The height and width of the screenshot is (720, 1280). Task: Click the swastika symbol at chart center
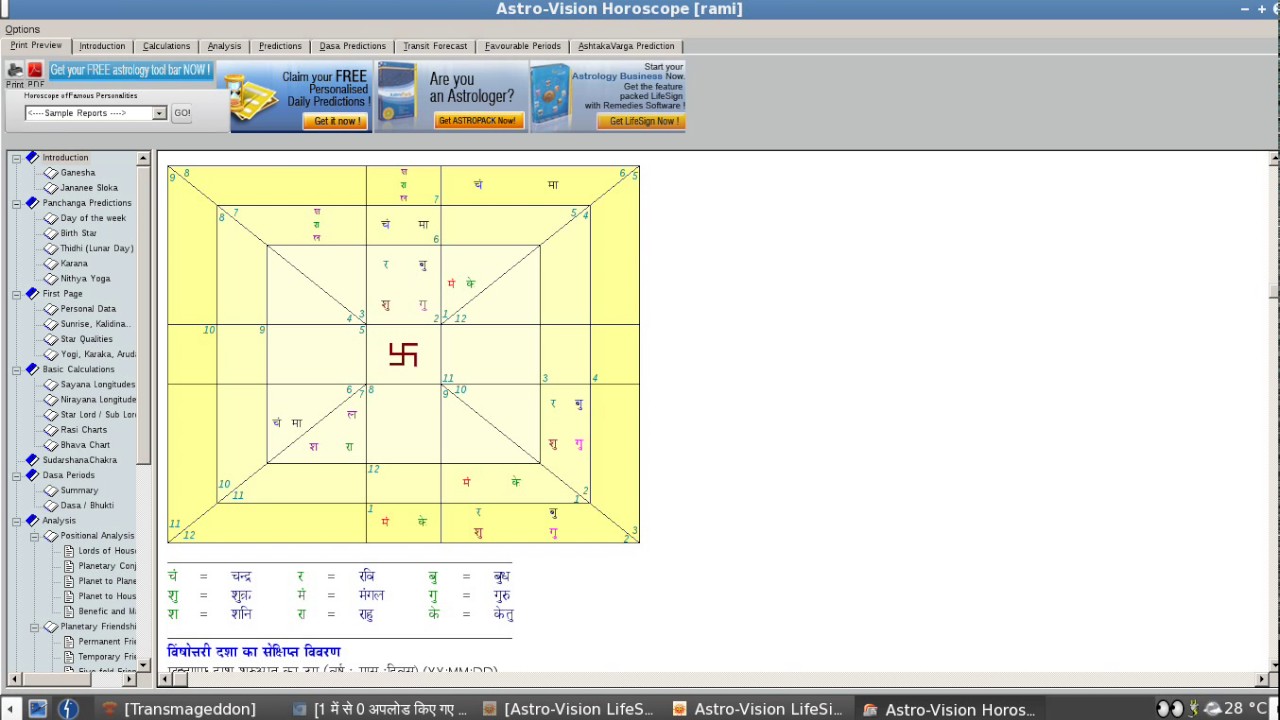pos(403,354)
